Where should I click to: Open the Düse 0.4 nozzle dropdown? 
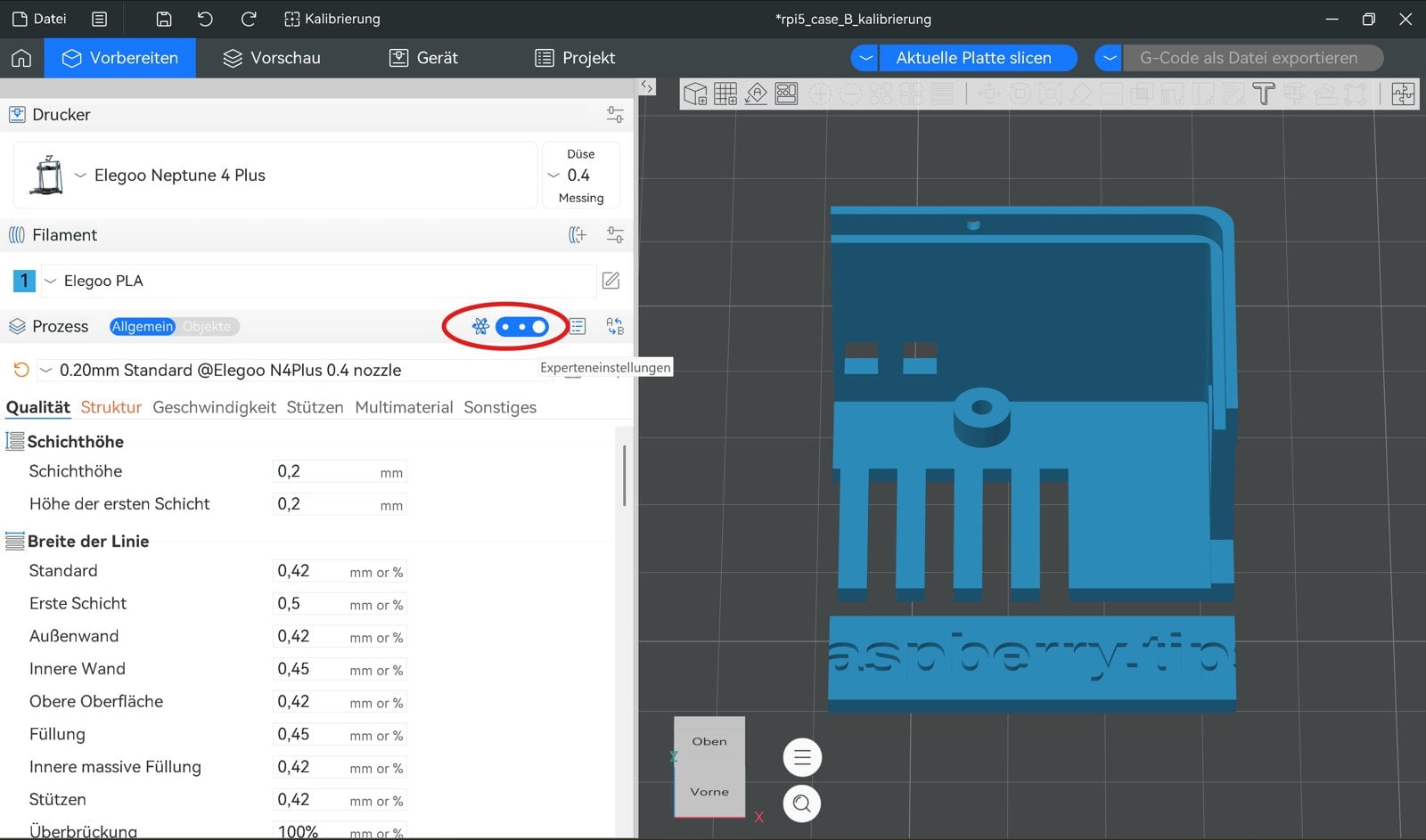pos(581,175)
